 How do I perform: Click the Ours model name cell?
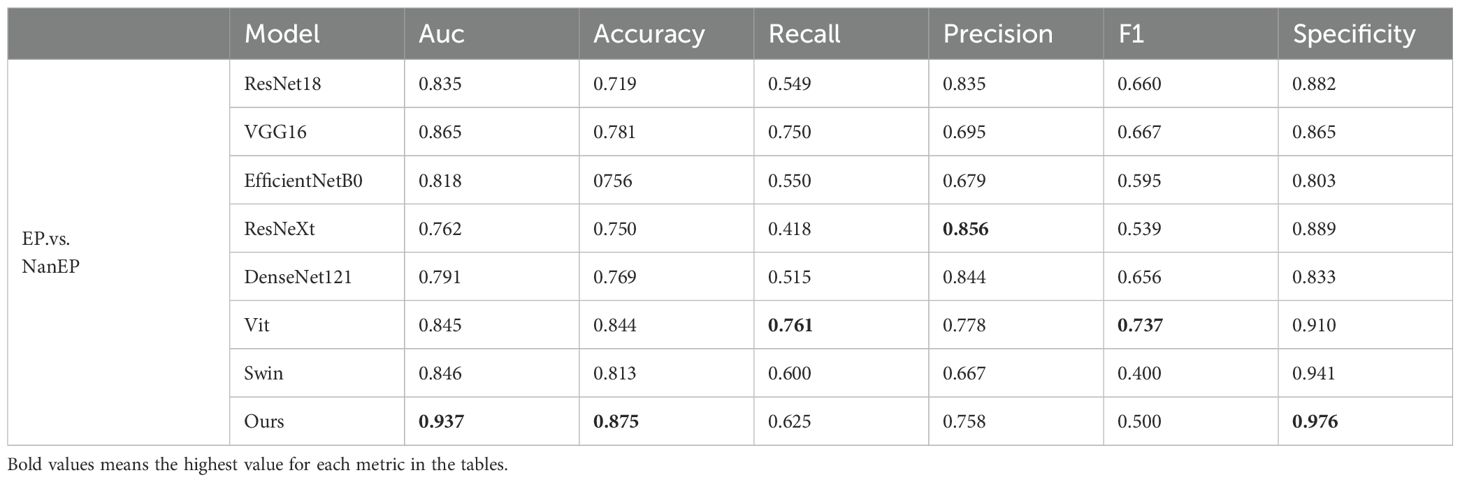pyautogui.click(x=264, y=421)
